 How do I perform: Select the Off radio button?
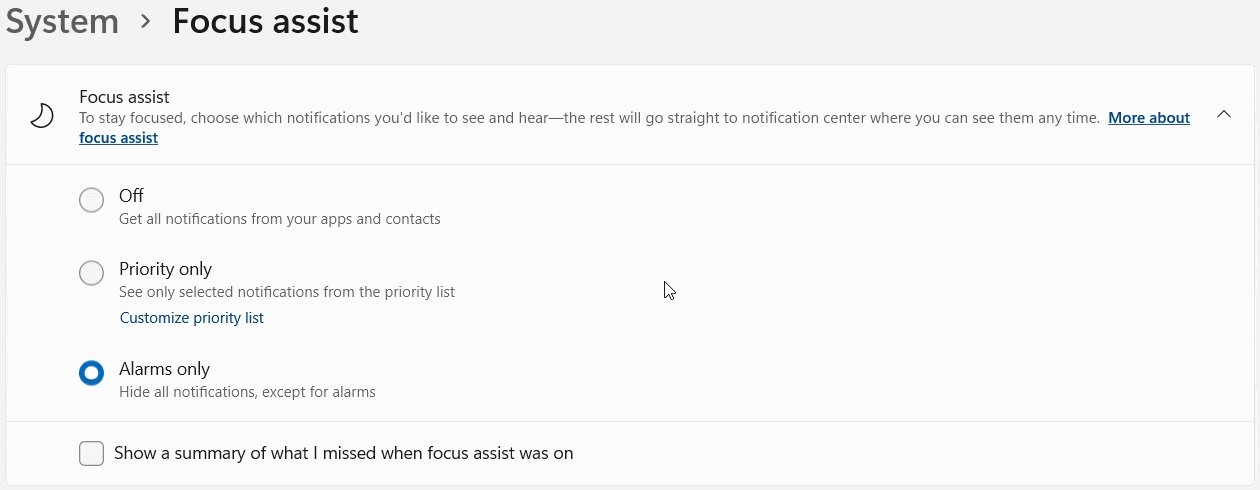click(91, 200)
